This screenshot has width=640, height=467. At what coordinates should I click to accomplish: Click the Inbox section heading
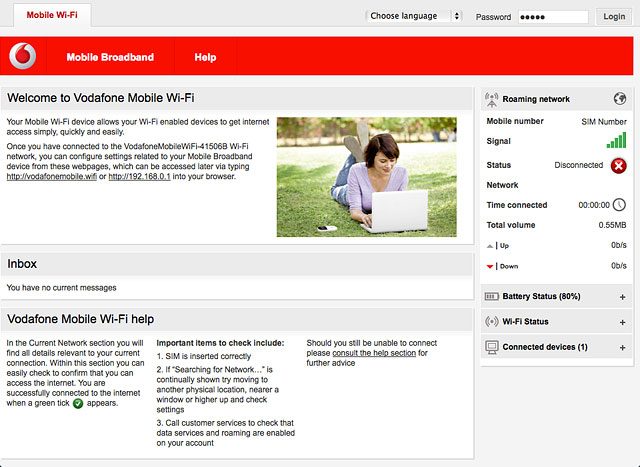[22, 264]
